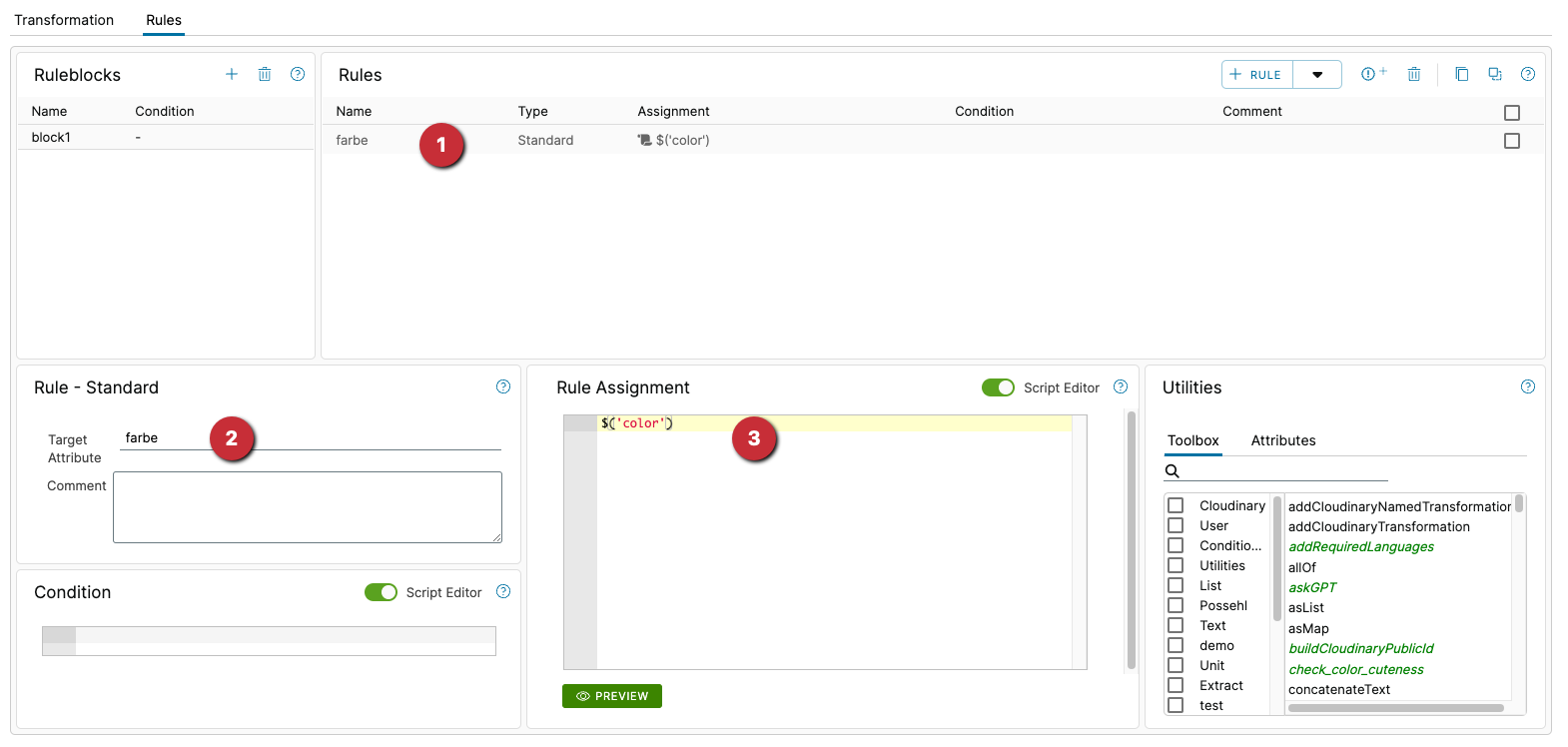This screenshot has height=747, width=1568.
Task: Click the green PREVIEW button
Action: (612, 696)
